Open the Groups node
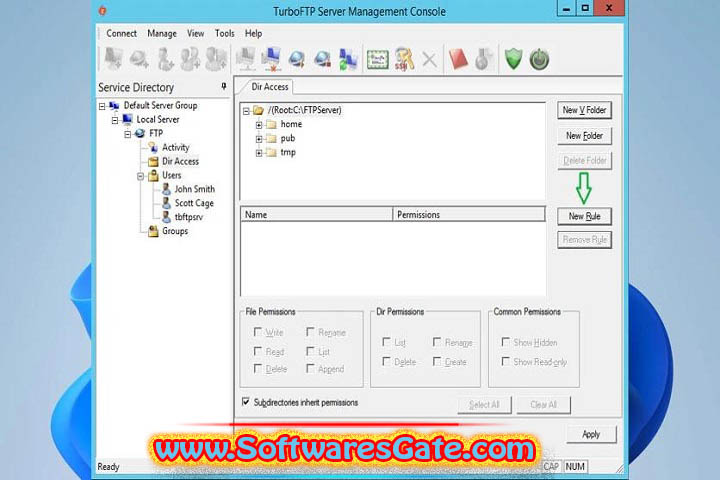This screenshot has width=720, height=480. point(175,231)
